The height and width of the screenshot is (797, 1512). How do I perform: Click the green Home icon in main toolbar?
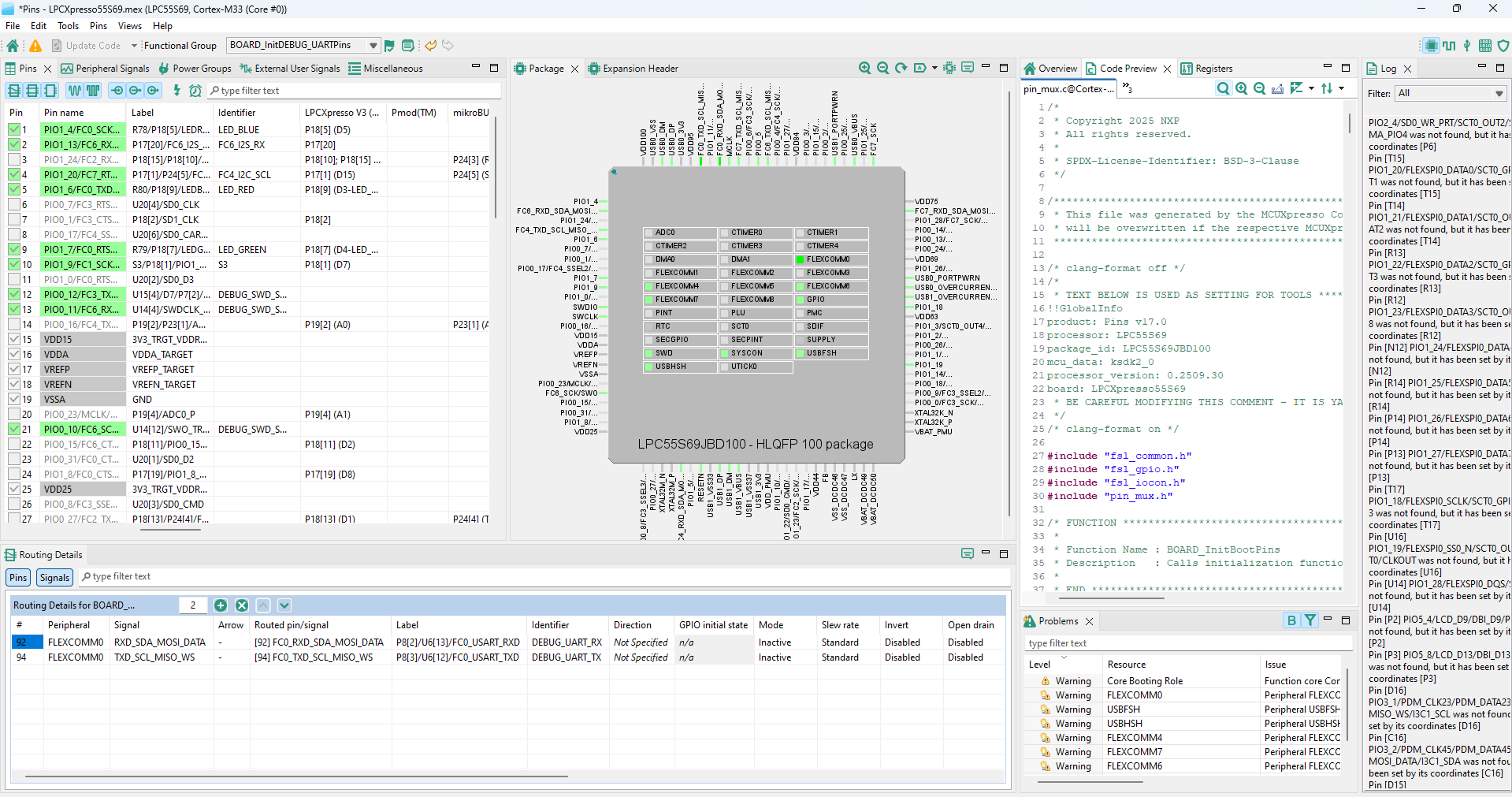click(13, 46)
